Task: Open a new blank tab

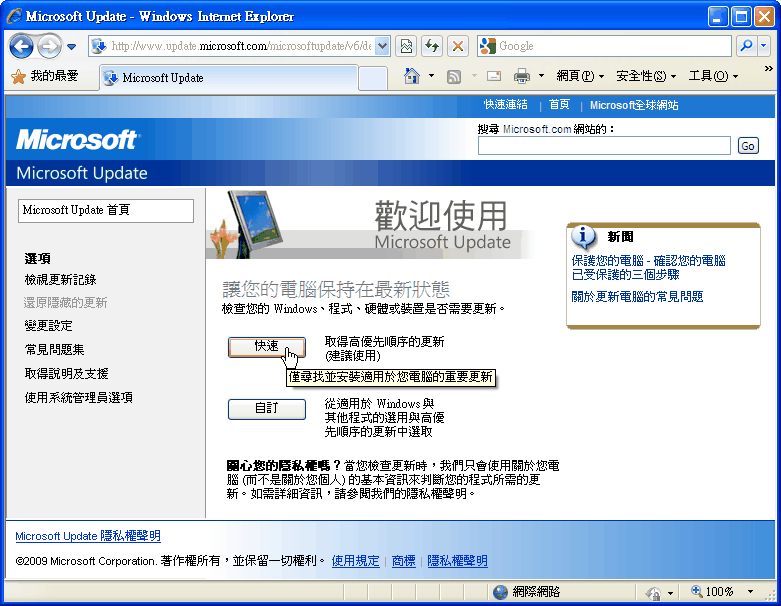Action: (x=373, y=79)
